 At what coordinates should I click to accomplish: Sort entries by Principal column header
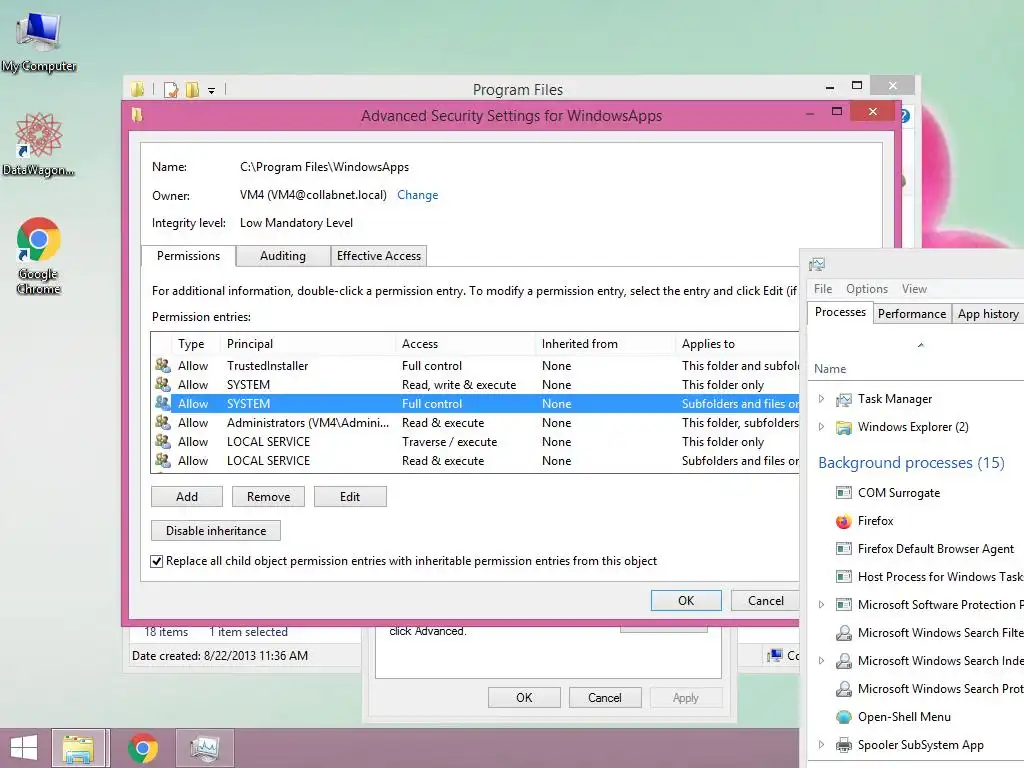308,344
